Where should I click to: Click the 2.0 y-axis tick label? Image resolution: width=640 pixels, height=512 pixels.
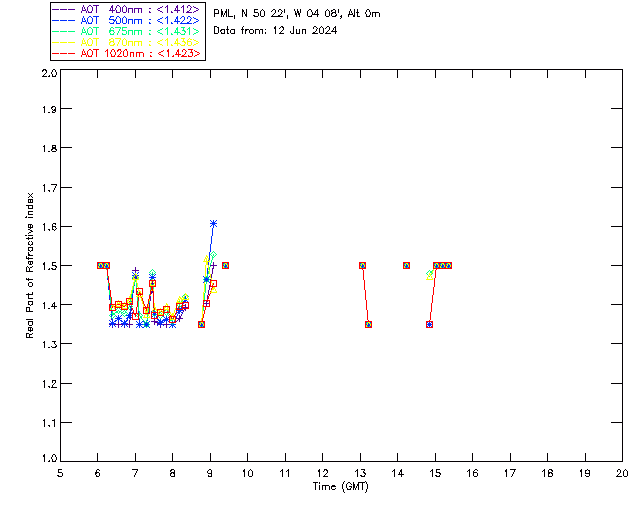[49, 73]
